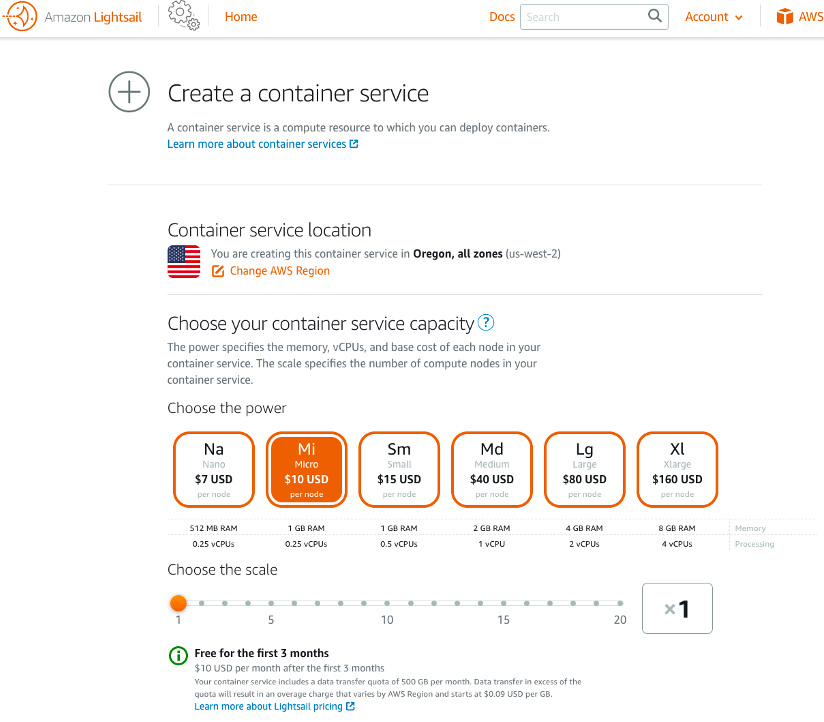
Task: Select the Medium $40 power option
Action: pos(491,469)
